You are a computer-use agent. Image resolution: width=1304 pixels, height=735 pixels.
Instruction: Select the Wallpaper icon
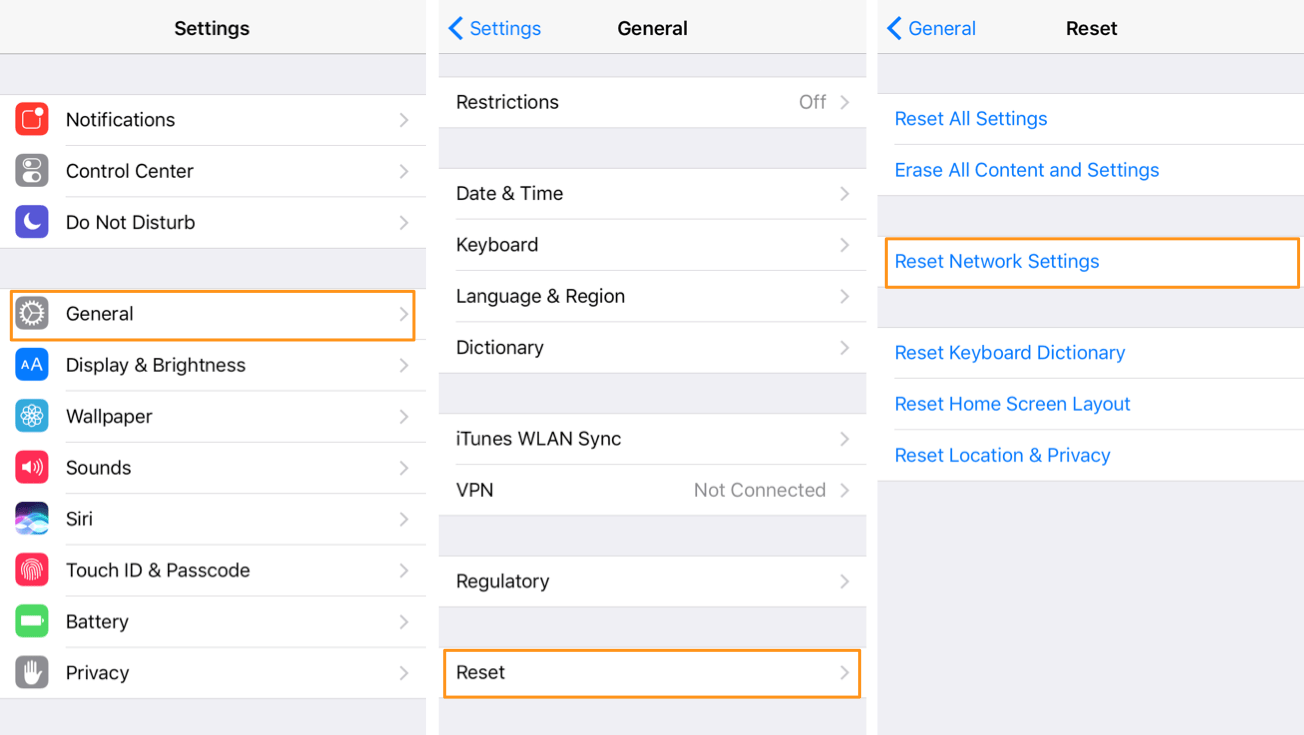(31, 416)
